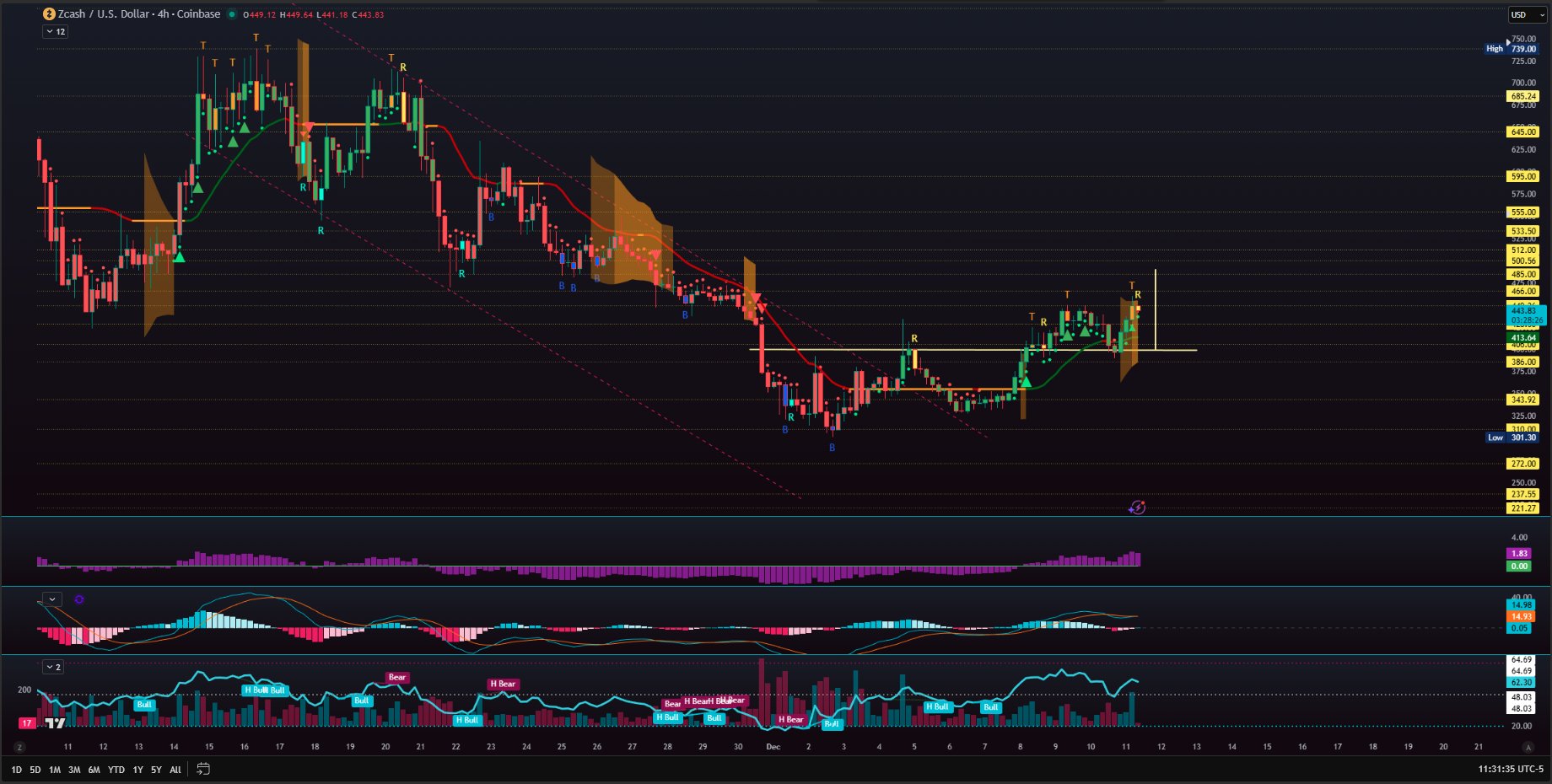Click the green market status dot

click(232, 14)
